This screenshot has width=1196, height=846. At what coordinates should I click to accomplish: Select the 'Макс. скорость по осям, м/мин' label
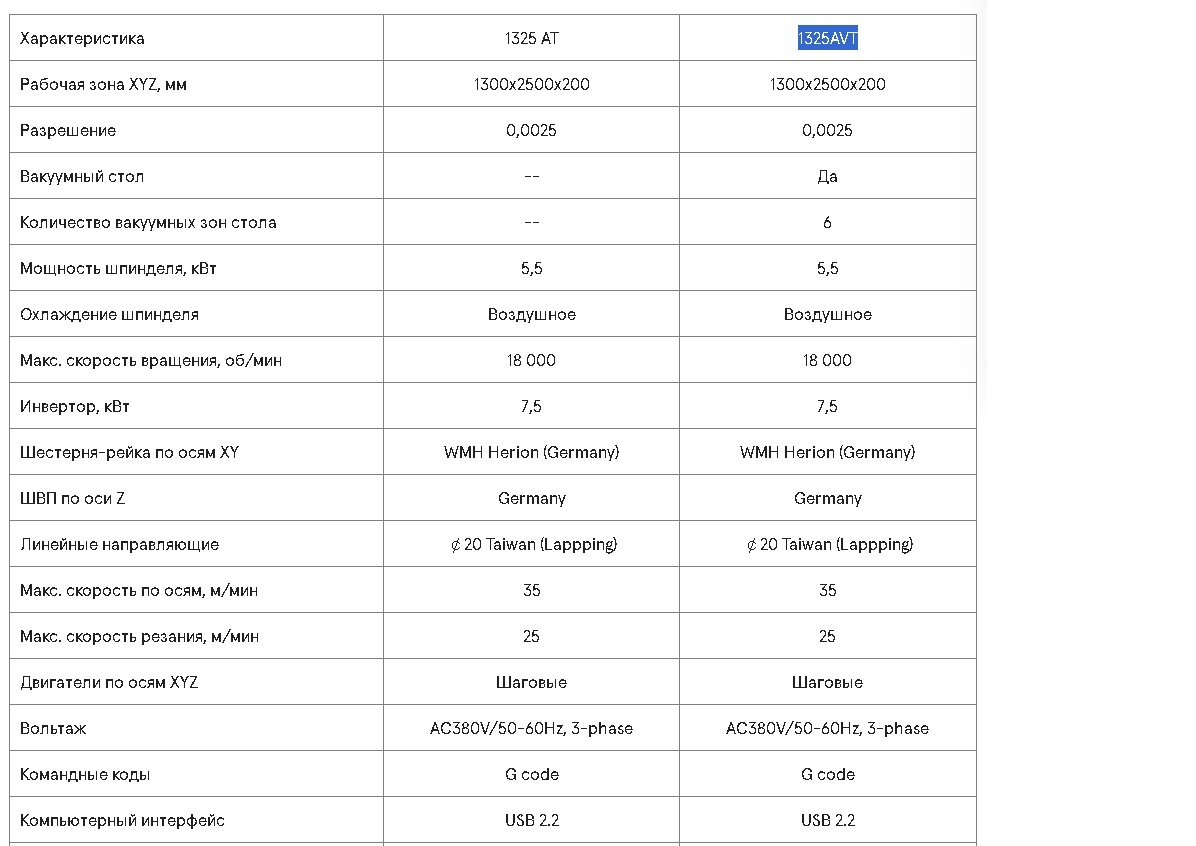coord(139,591)
